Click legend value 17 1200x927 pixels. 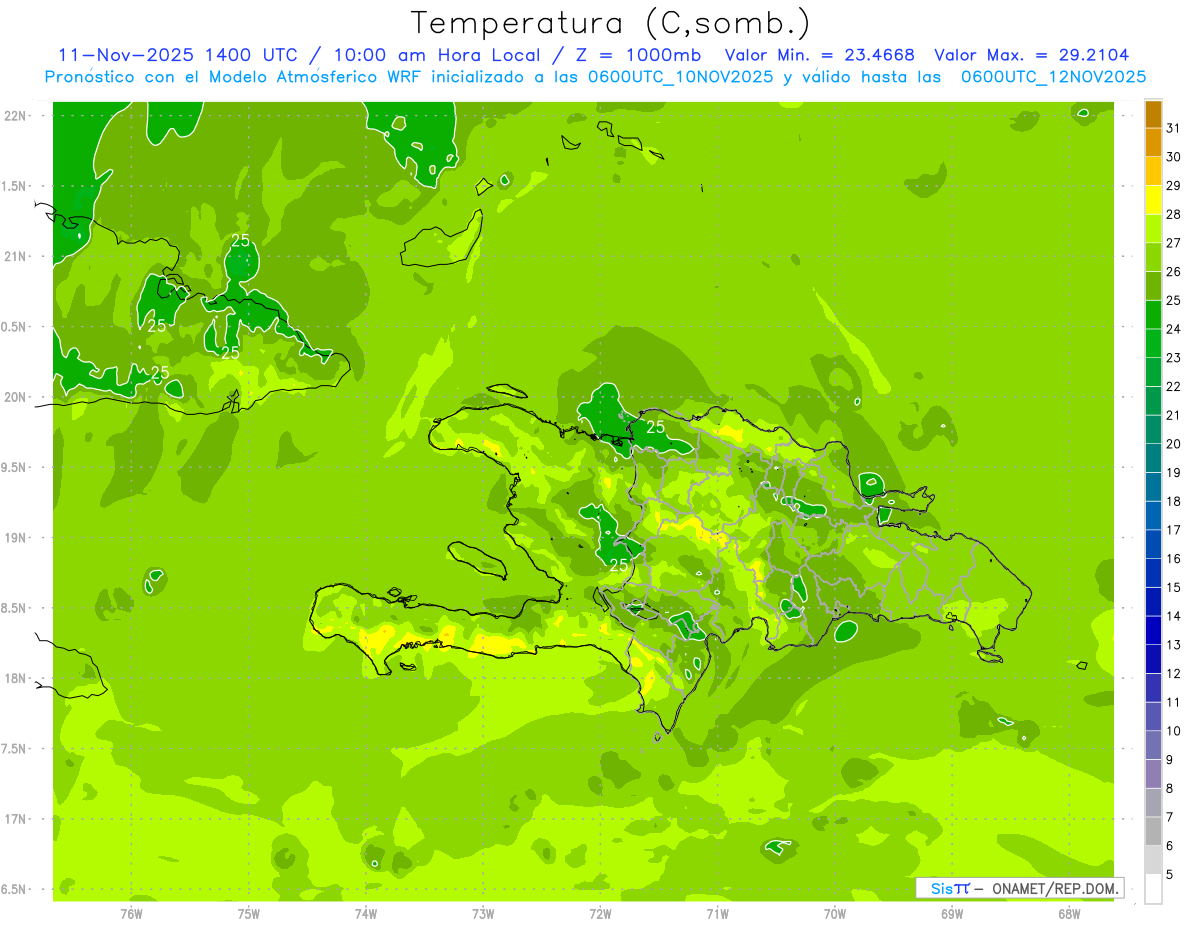1174,529
